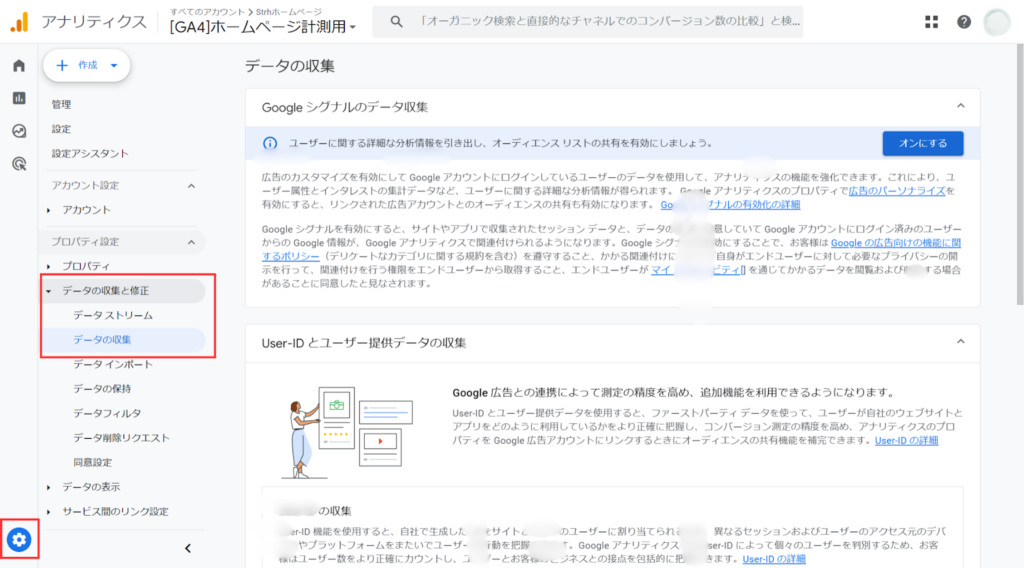1024x568 pixels.
Task: Expand the プロパティ tree item
Action: pyautogui.click(x=49, y=266)
